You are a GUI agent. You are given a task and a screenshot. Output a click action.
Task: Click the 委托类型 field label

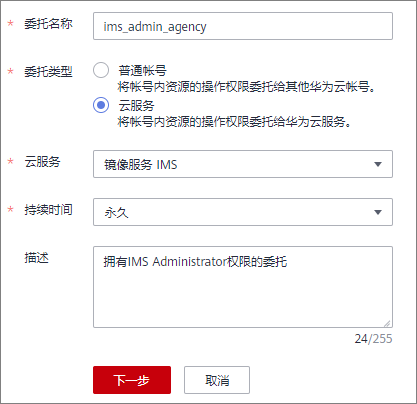point(48,72)
